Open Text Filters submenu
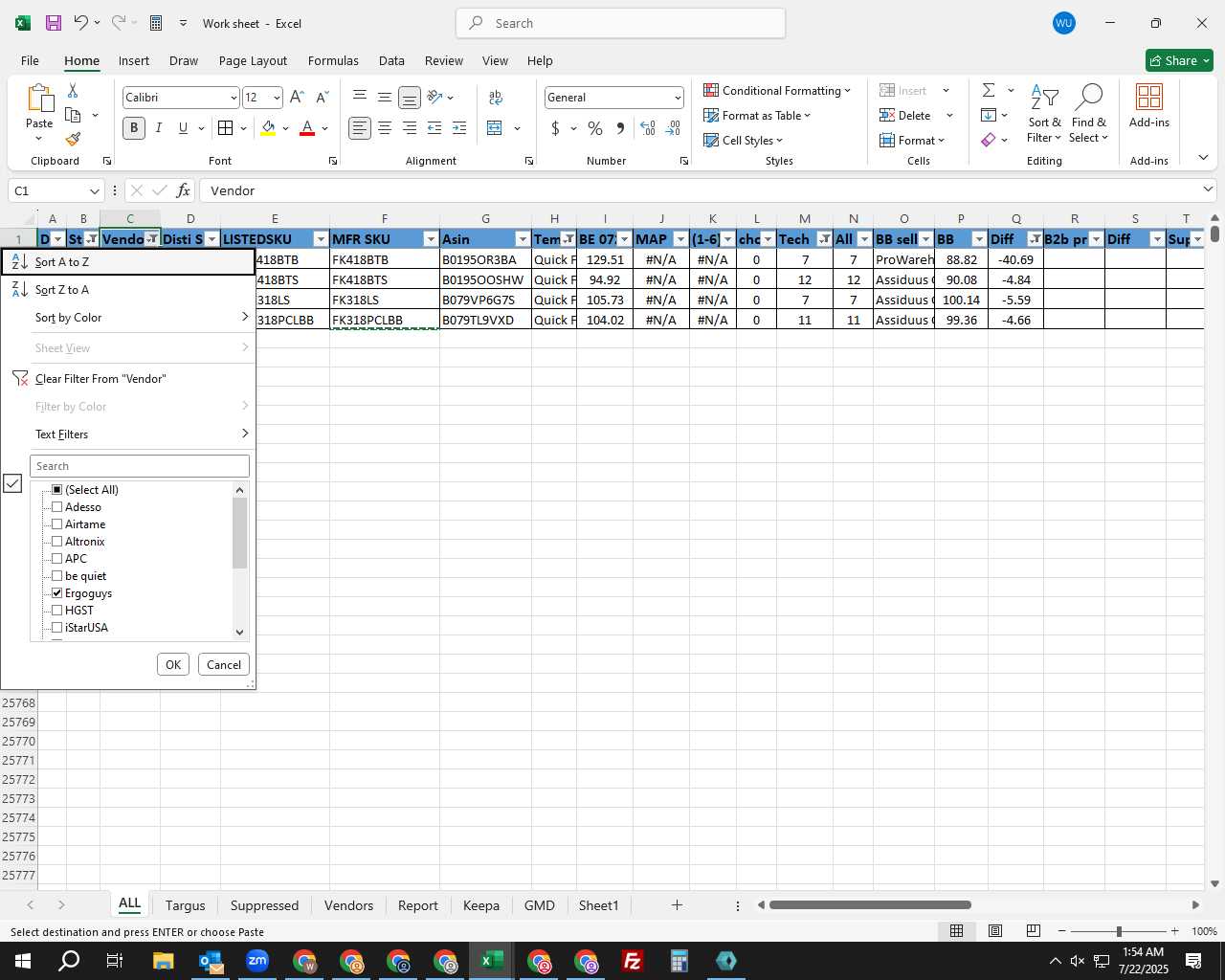Screen dimensions: 1225x980 (x=128, y=434)
